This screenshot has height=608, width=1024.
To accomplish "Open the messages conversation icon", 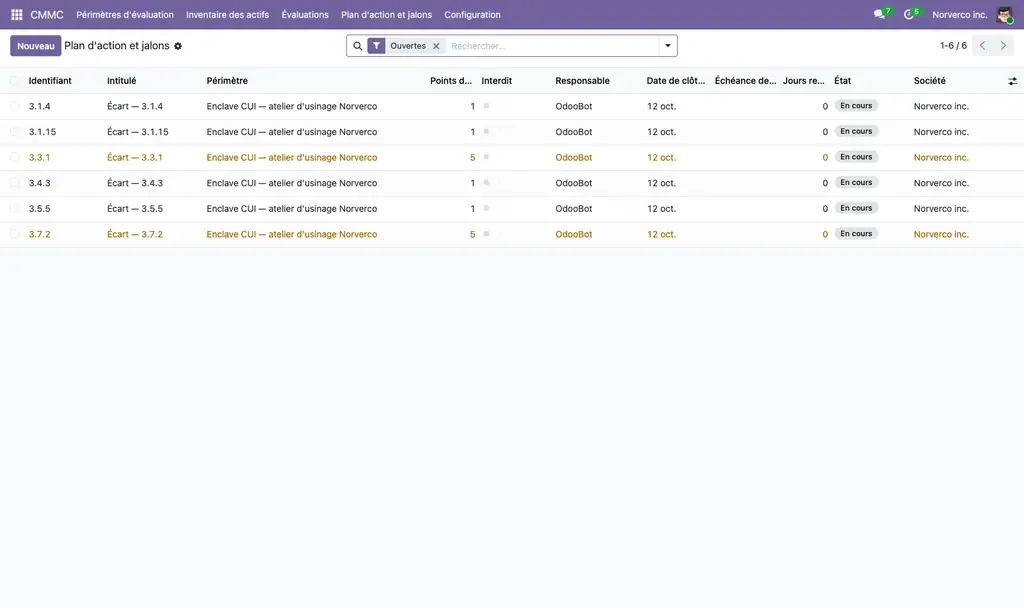I will click(879, 14).
